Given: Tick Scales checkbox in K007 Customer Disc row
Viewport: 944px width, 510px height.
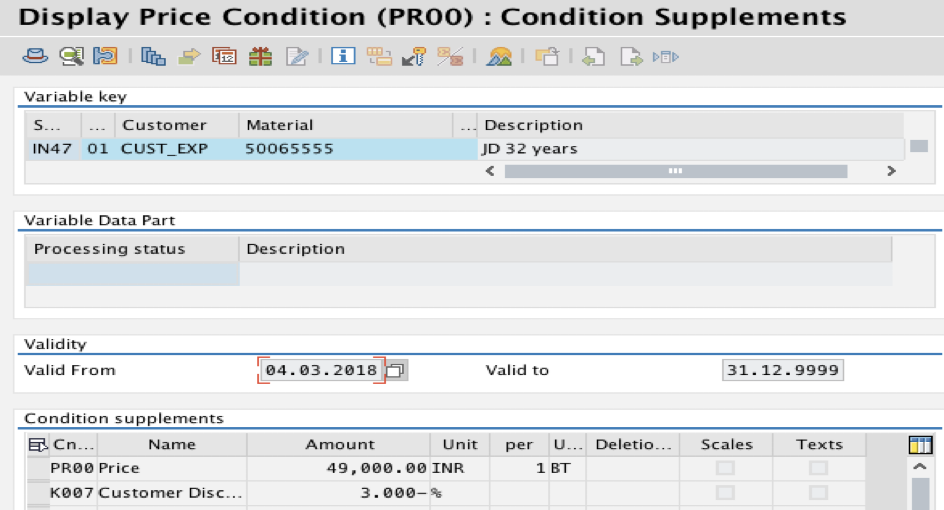Looking at the screenshot, I should [x=725, y=493].
